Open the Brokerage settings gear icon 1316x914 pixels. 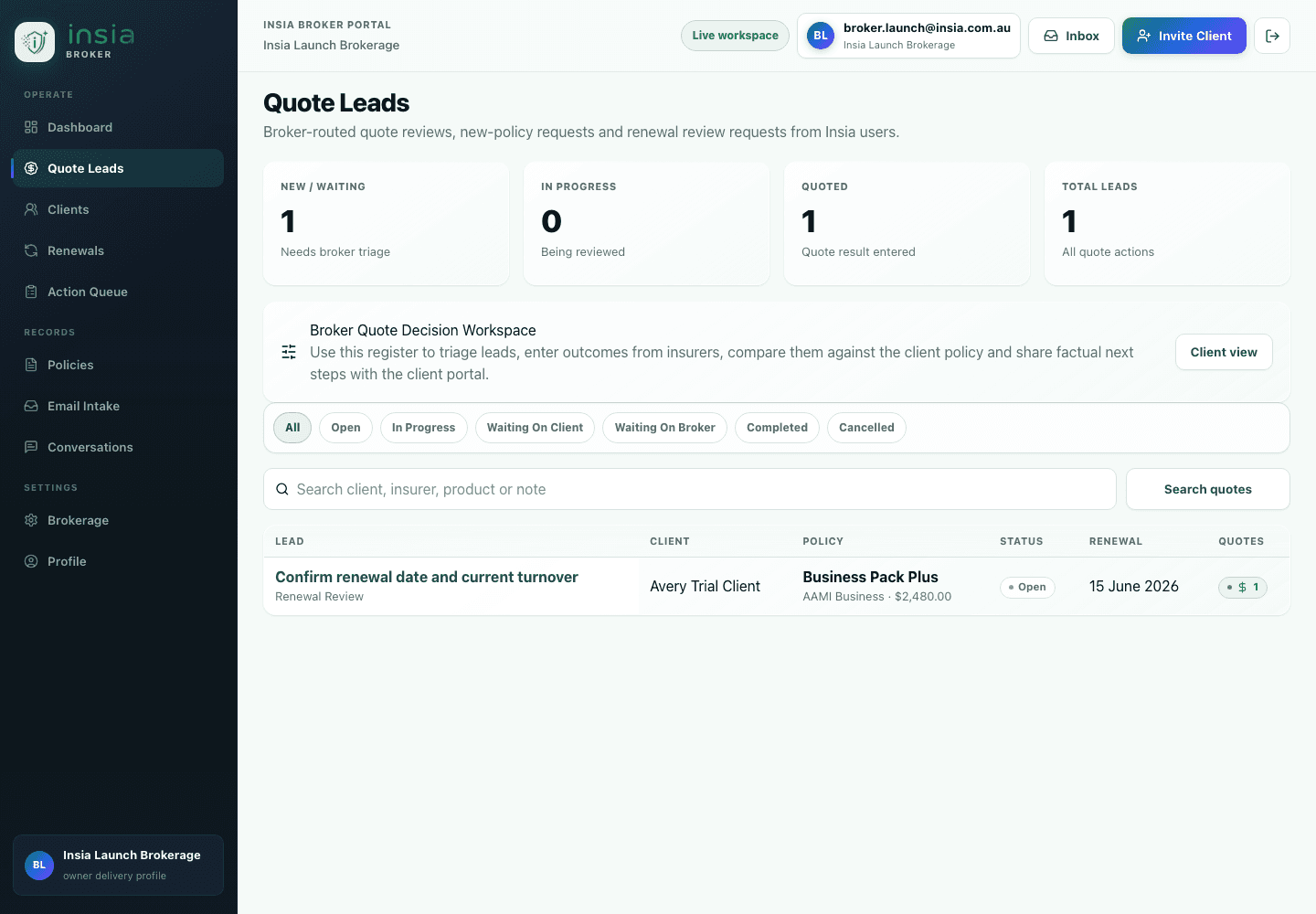(x=31, y=520)
